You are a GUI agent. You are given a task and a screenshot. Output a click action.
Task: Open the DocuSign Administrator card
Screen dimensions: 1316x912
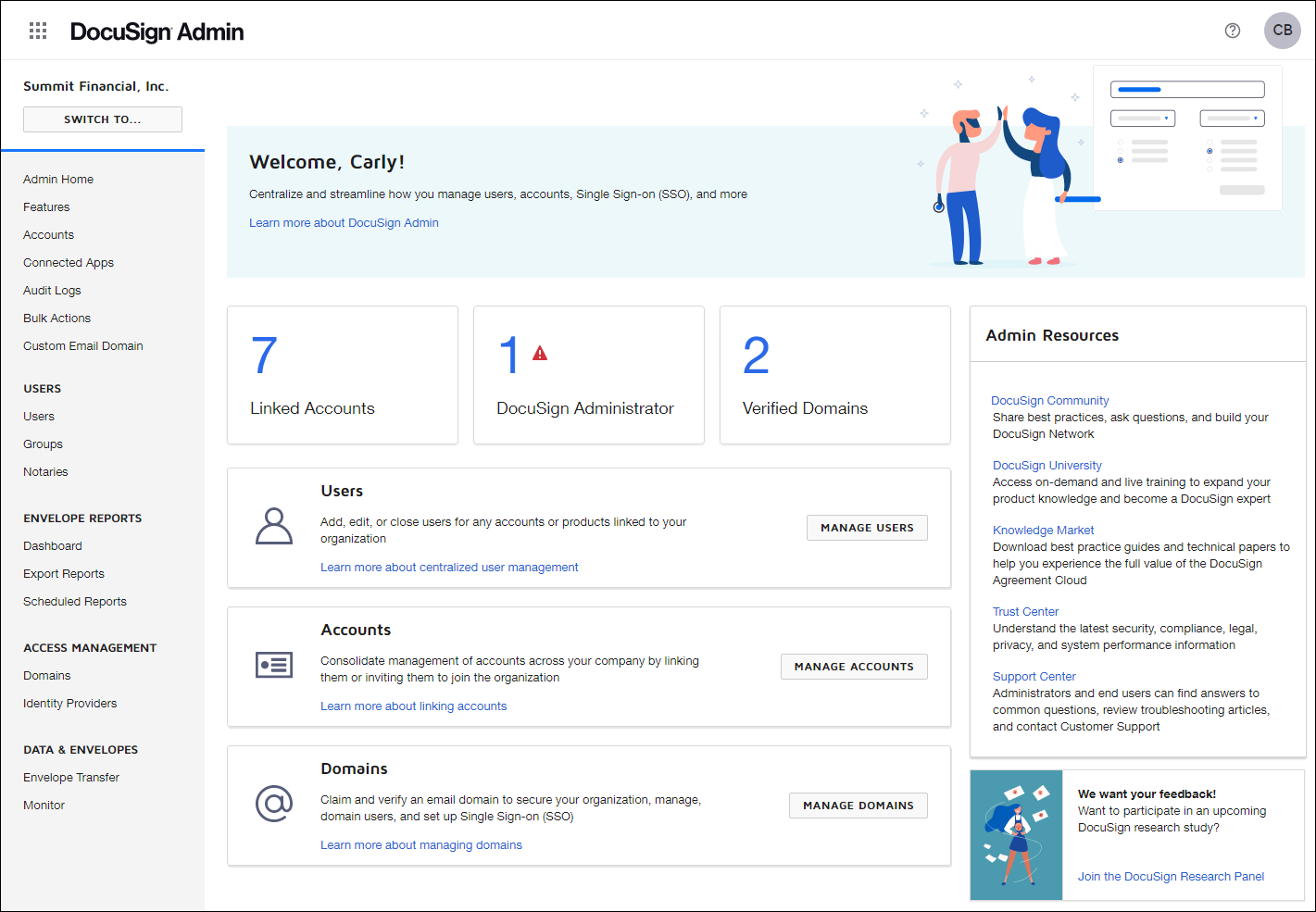[589, 375]
